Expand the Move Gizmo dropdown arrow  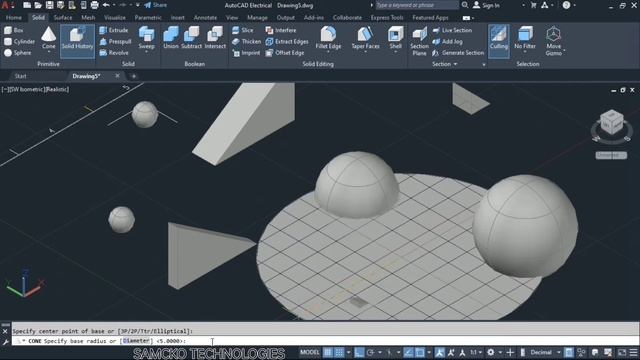(x=564, y=51)
